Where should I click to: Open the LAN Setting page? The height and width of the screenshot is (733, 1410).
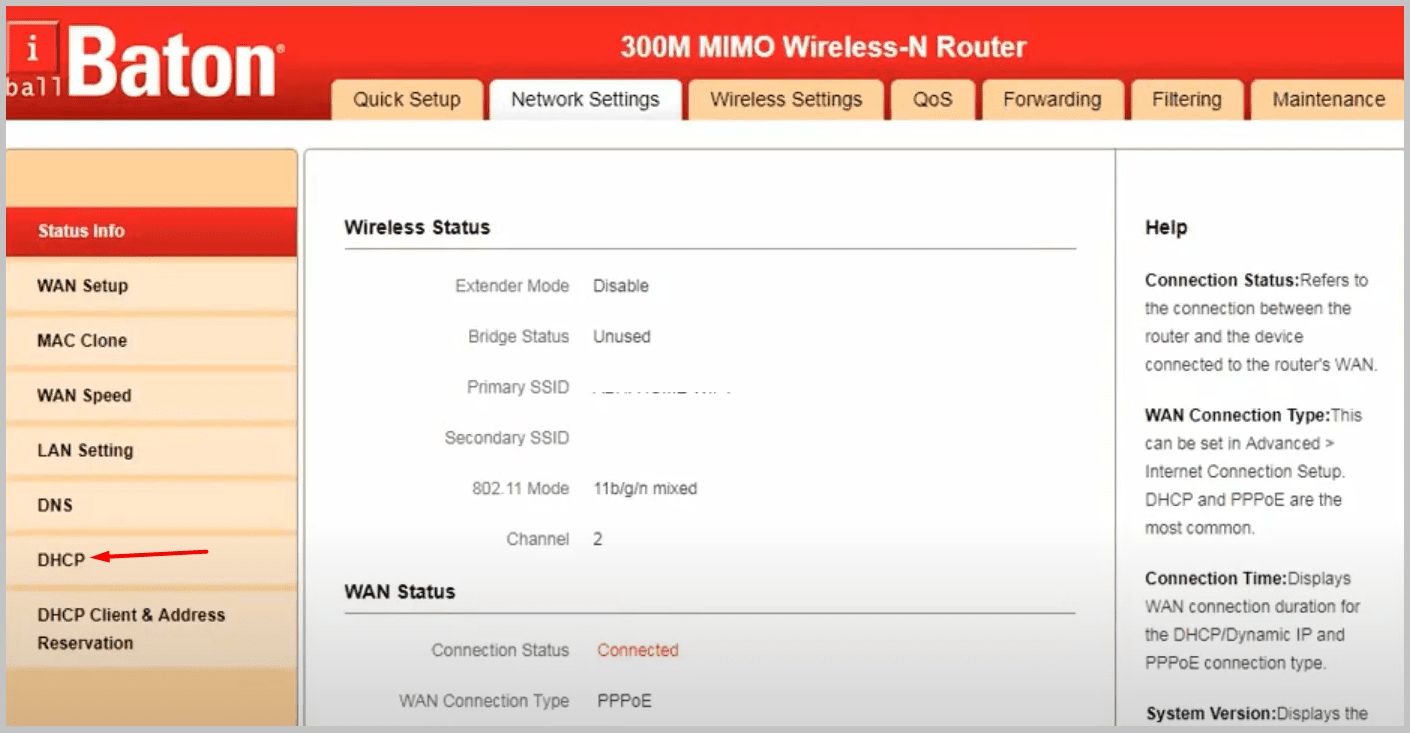[x=84, y=450]
